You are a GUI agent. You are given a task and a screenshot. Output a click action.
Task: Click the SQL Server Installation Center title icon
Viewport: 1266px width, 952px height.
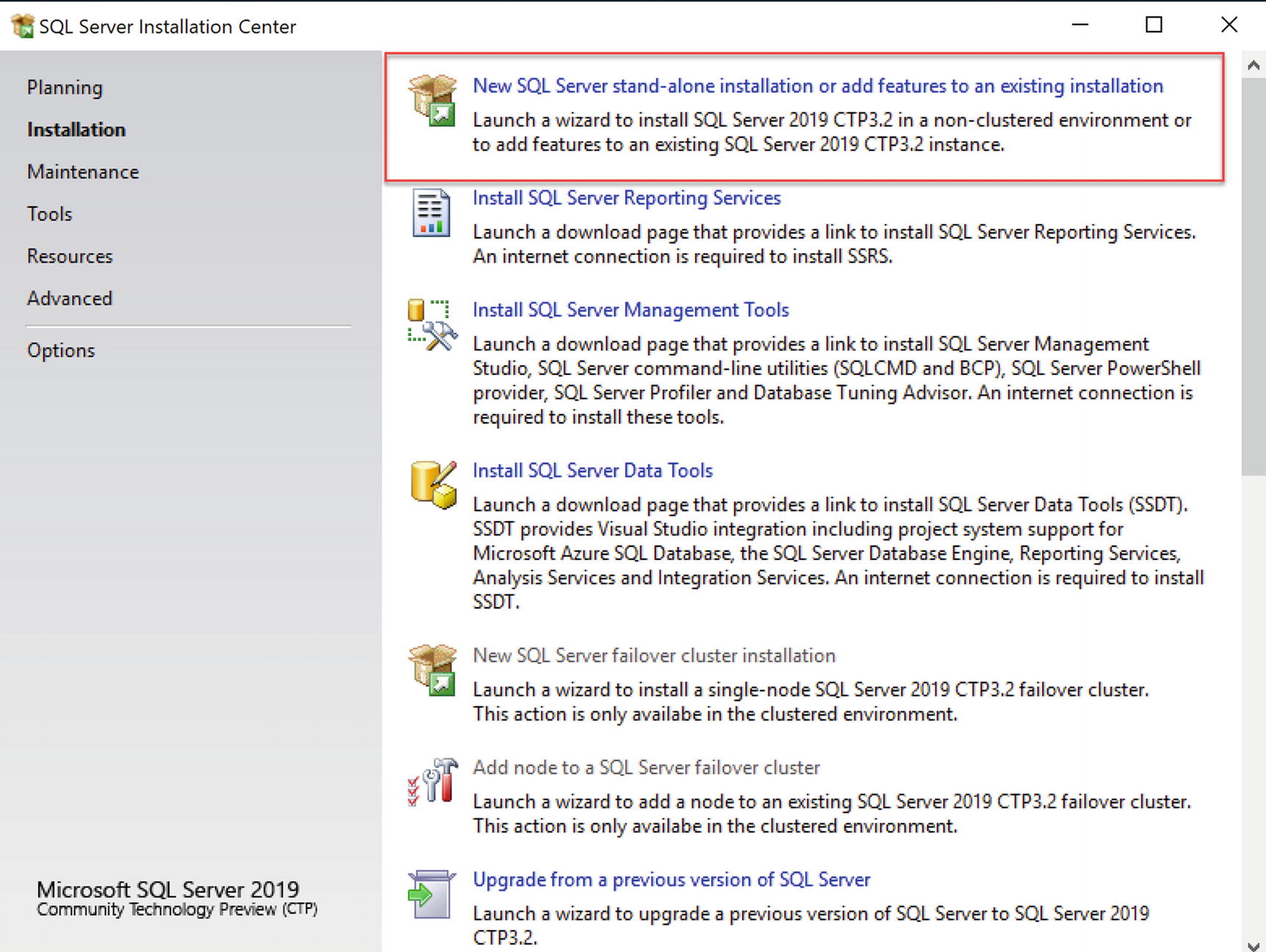click(x=22, y=26)
